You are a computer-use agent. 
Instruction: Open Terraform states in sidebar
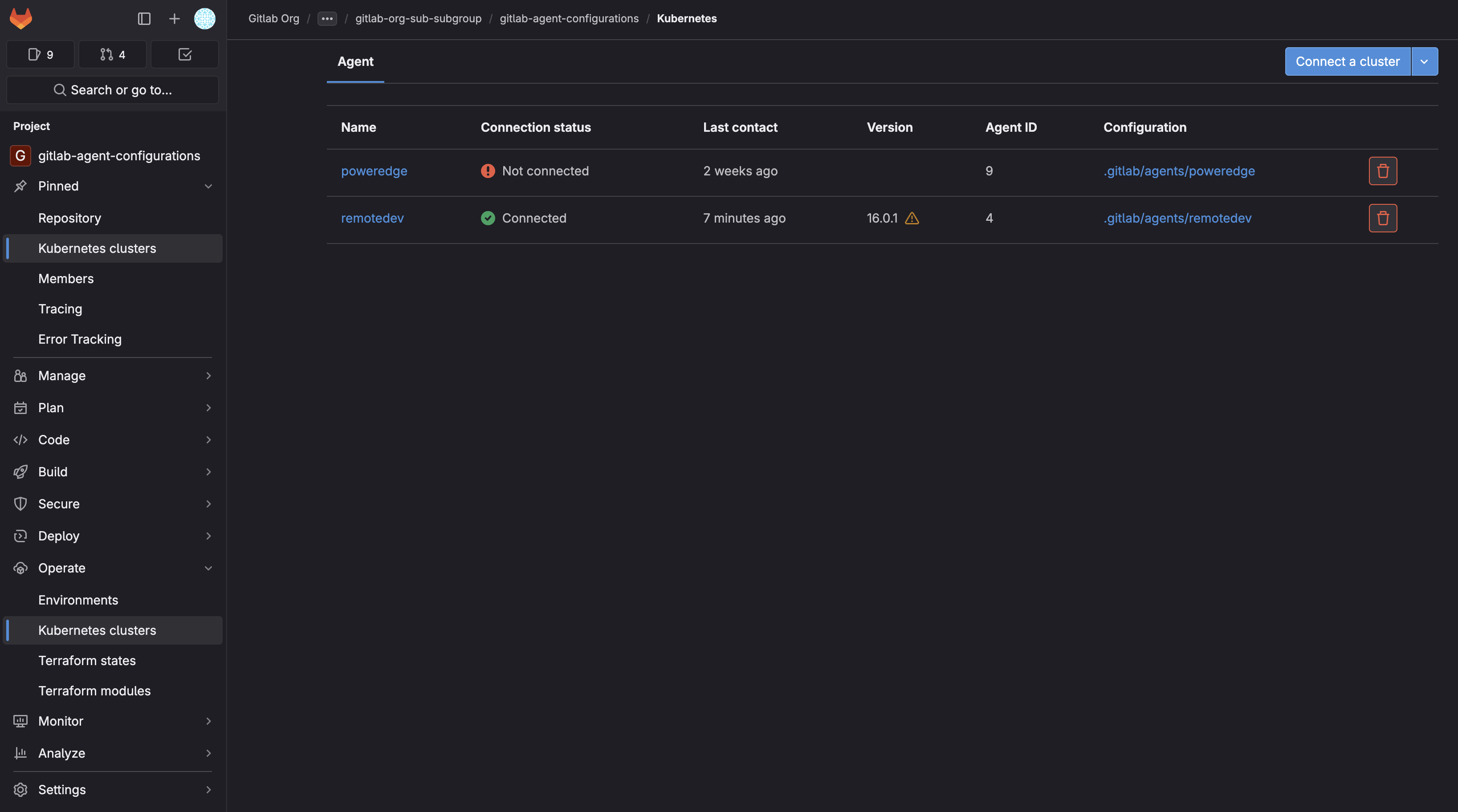click(x=86, y=660)
